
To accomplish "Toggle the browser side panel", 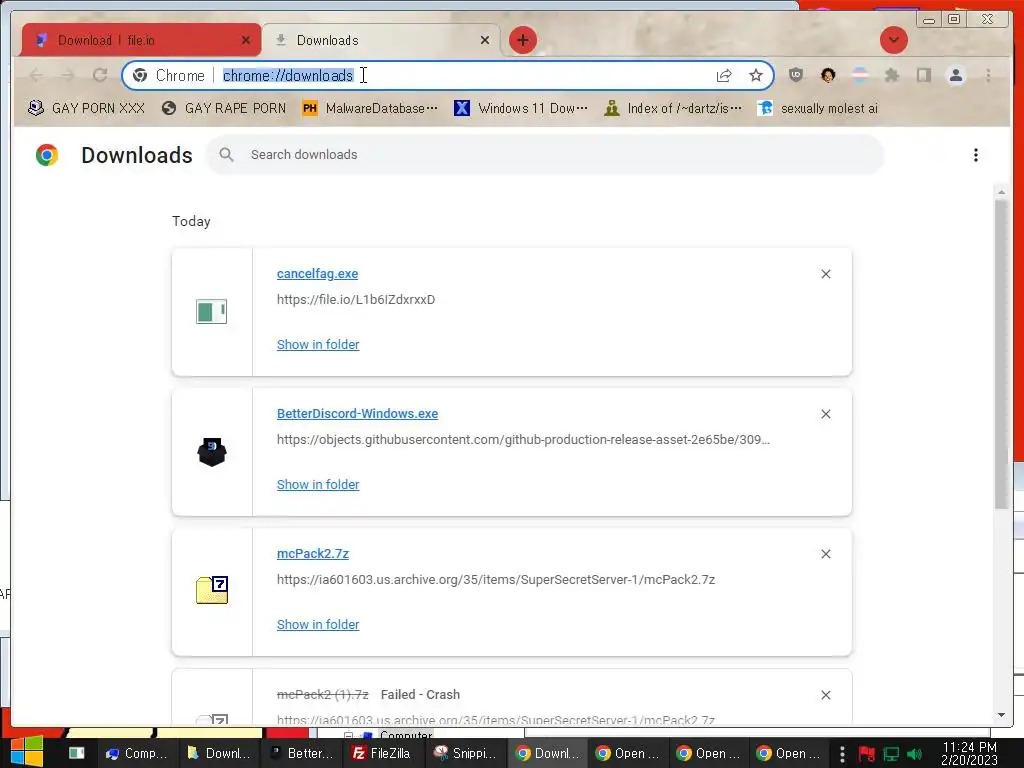I will 923,75.
